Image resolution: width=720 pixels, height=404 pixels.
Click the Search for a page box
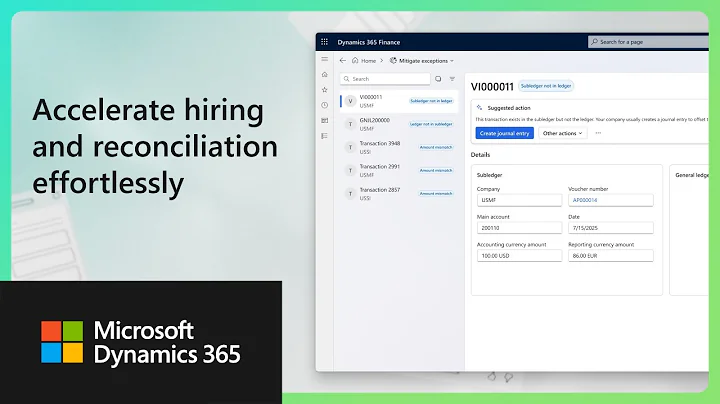point(648,42)
